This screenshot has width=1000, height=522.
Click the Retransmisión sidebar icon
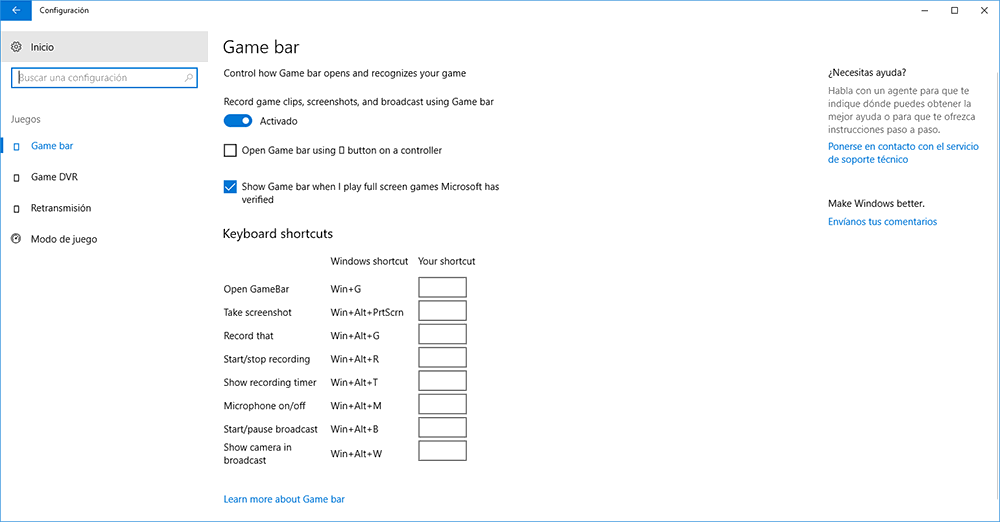point(17,209)
